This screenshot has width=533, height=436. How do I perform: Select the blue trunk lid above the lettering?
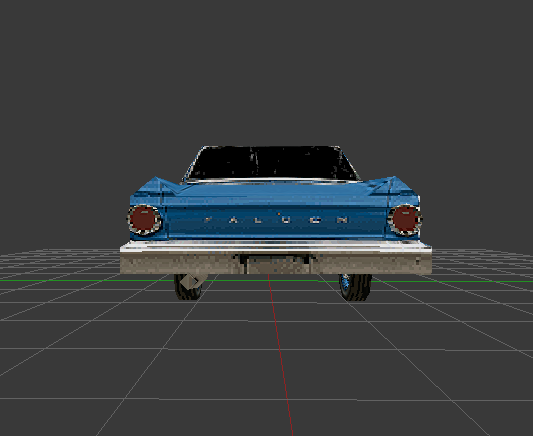(x=275, y=196)
